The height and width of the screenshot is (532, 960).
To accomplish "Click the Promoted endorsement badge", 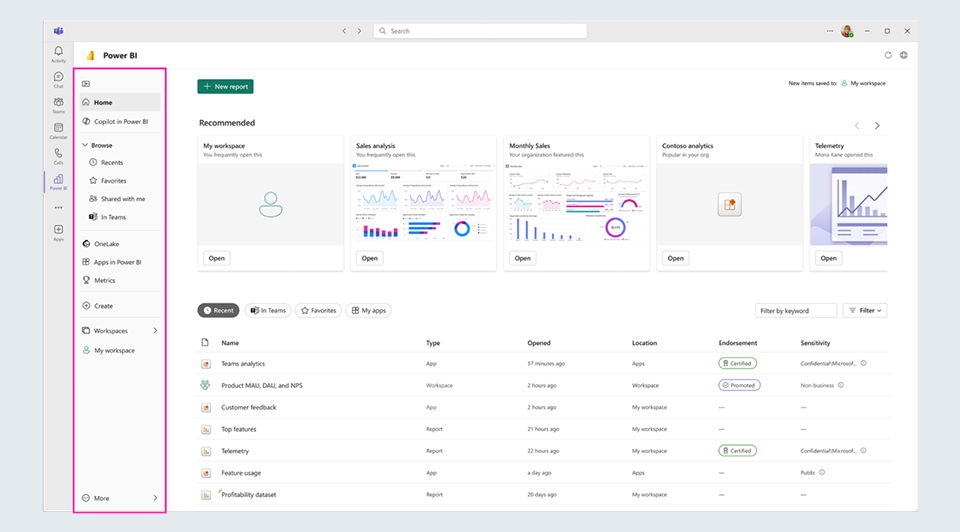I will click(739, 385).
